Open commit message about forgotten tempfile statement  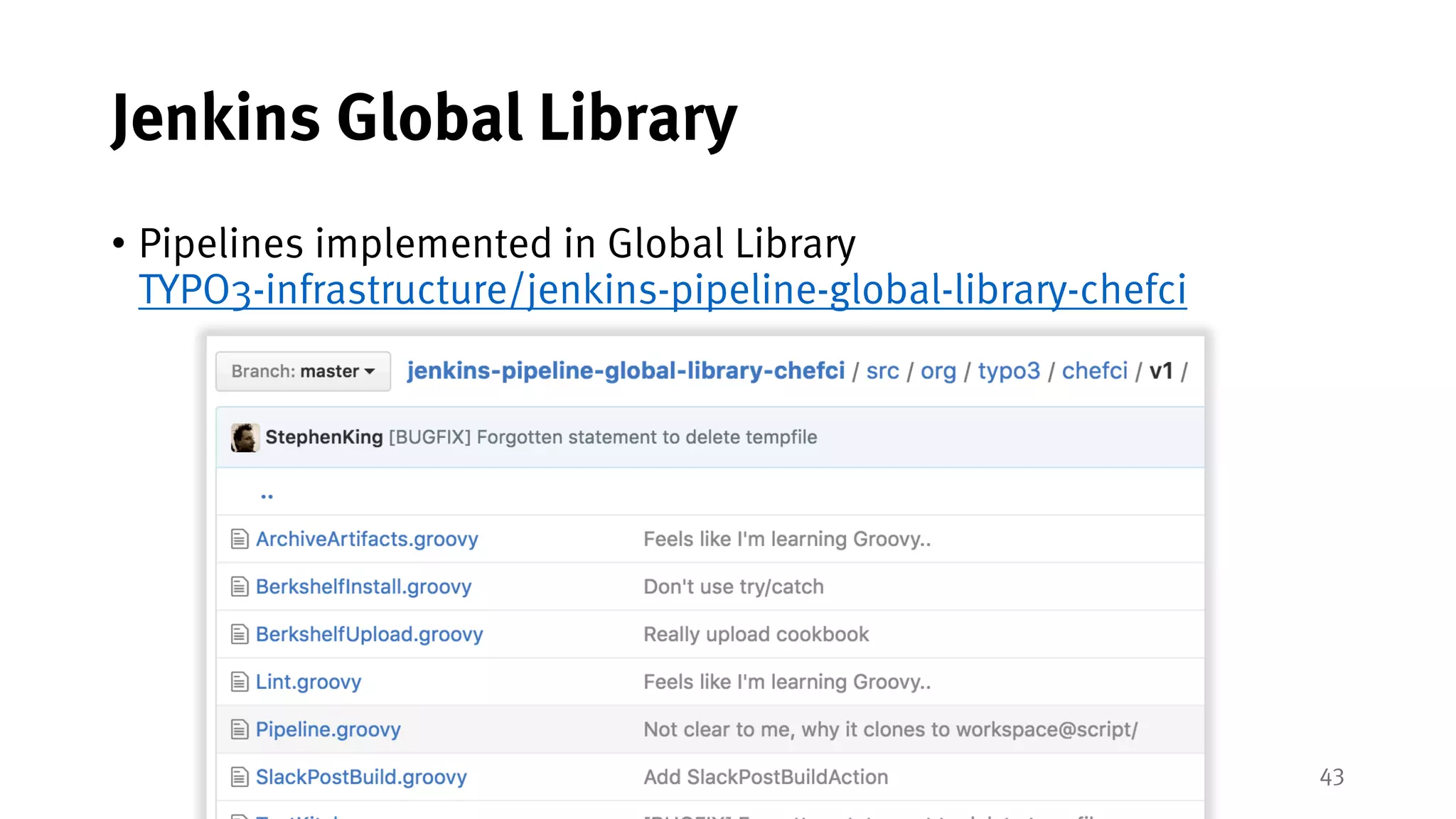603,437
